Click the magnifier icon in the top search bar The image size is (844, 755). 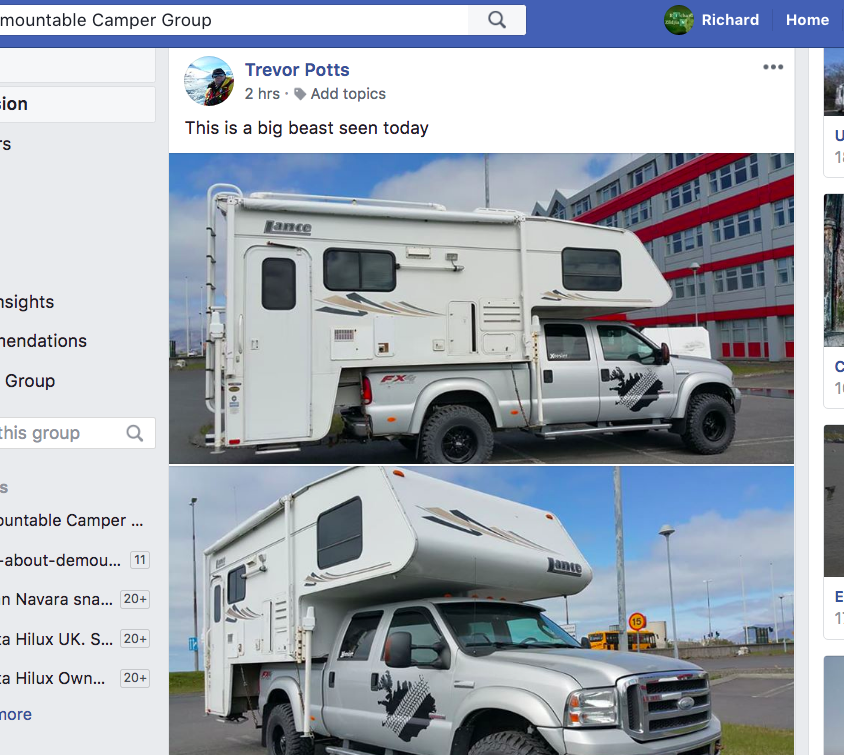coord(497,20)
